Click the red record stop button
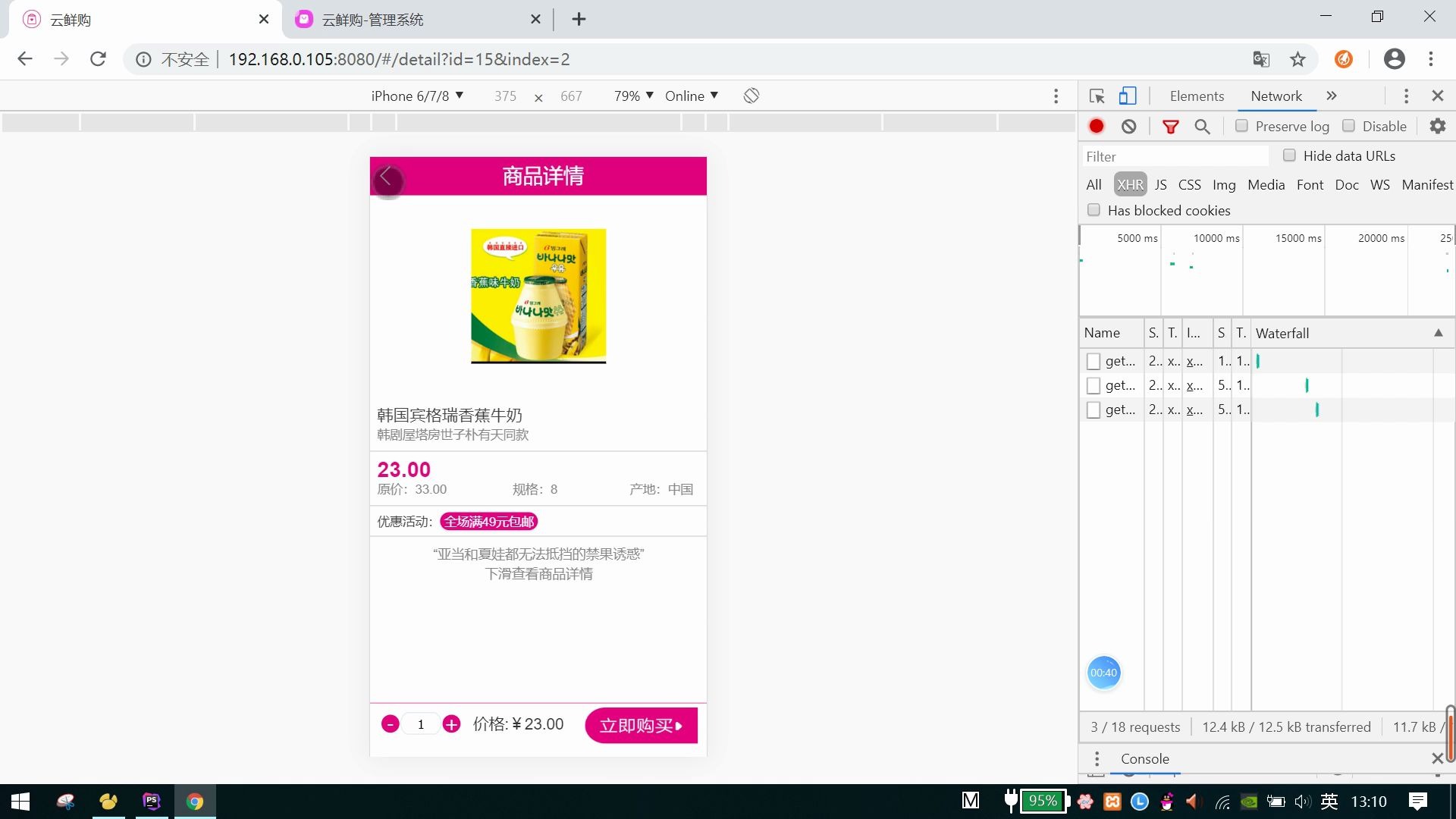This screenshot has width=1456, height=819. click(1097, 126)
